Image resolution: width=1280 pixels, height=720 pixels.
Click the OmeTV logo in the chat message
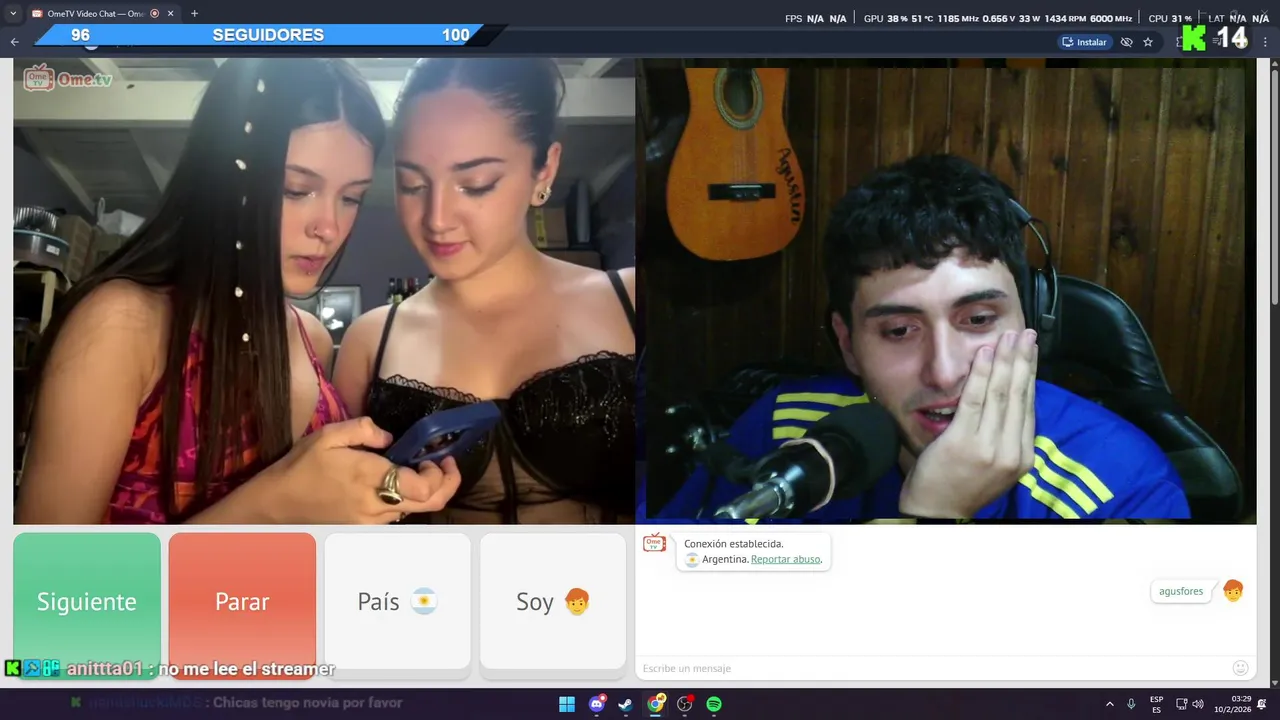pyautogui.click(x=654, y=543)
